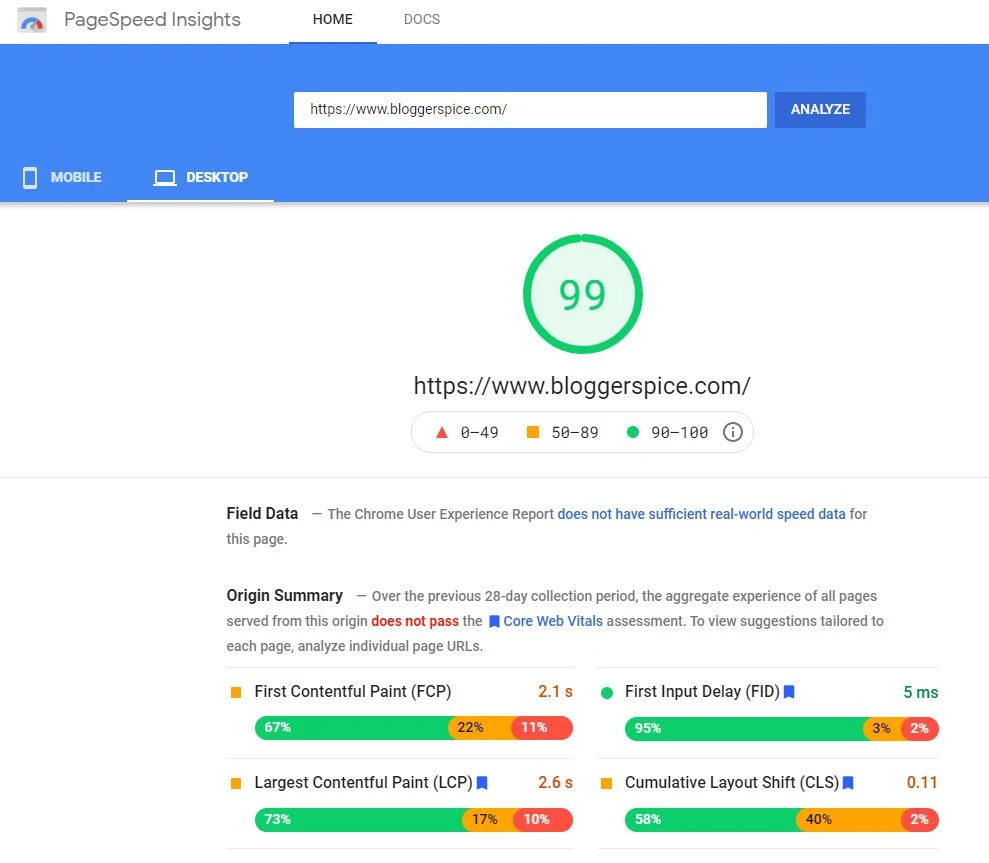The height and width of the screenshot is (863, 989).
Task: Click the bookmark icon next to First Input Delay
Action: coord(789,692)
